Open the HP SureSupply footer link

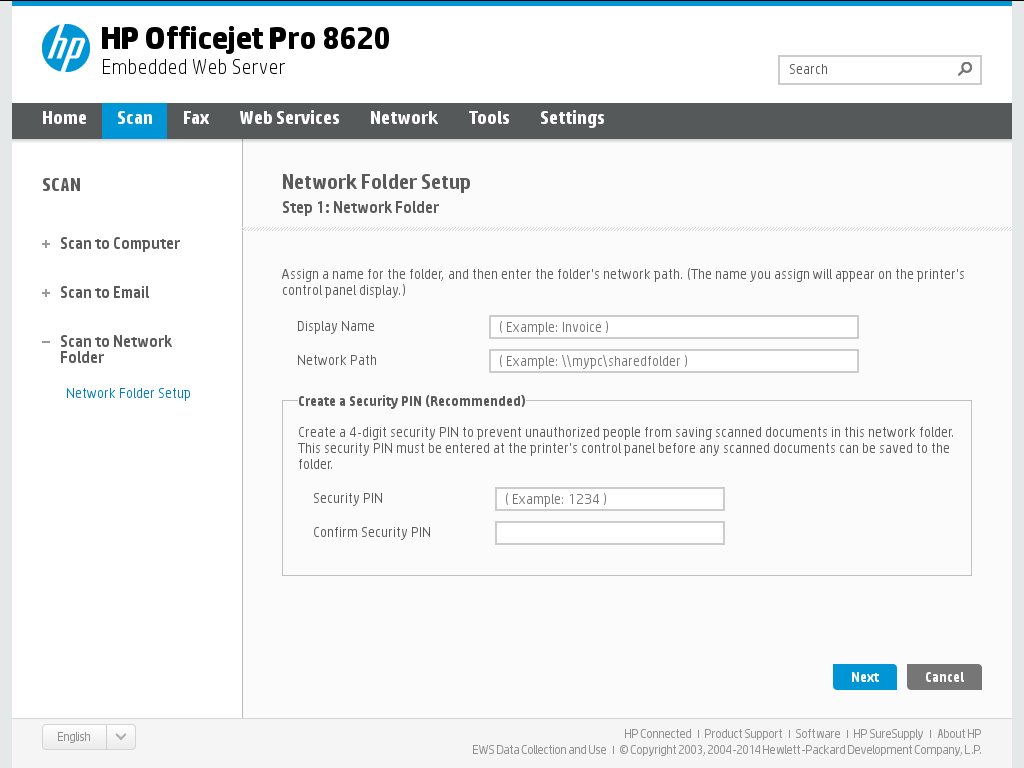coord(888,734)
